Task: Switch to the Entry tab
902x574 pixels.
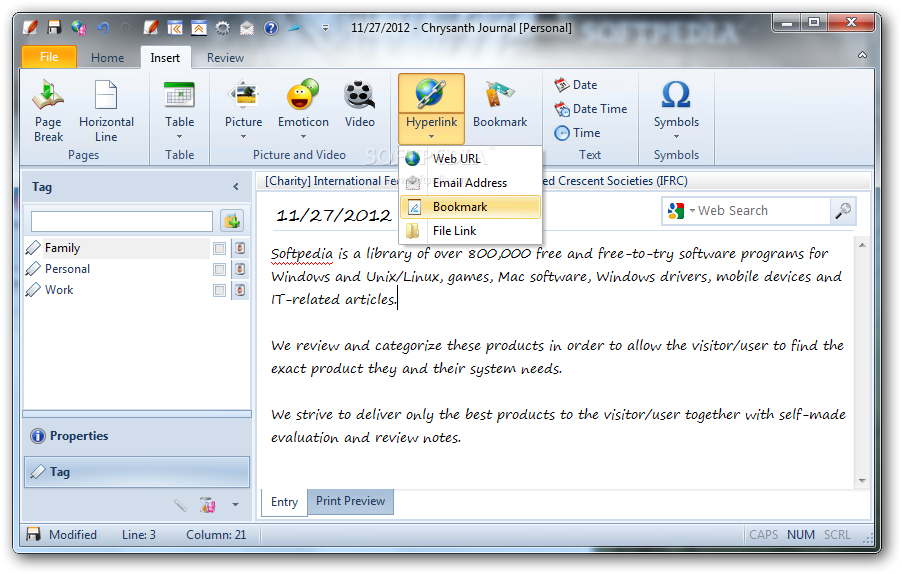Action: point(284,502)
